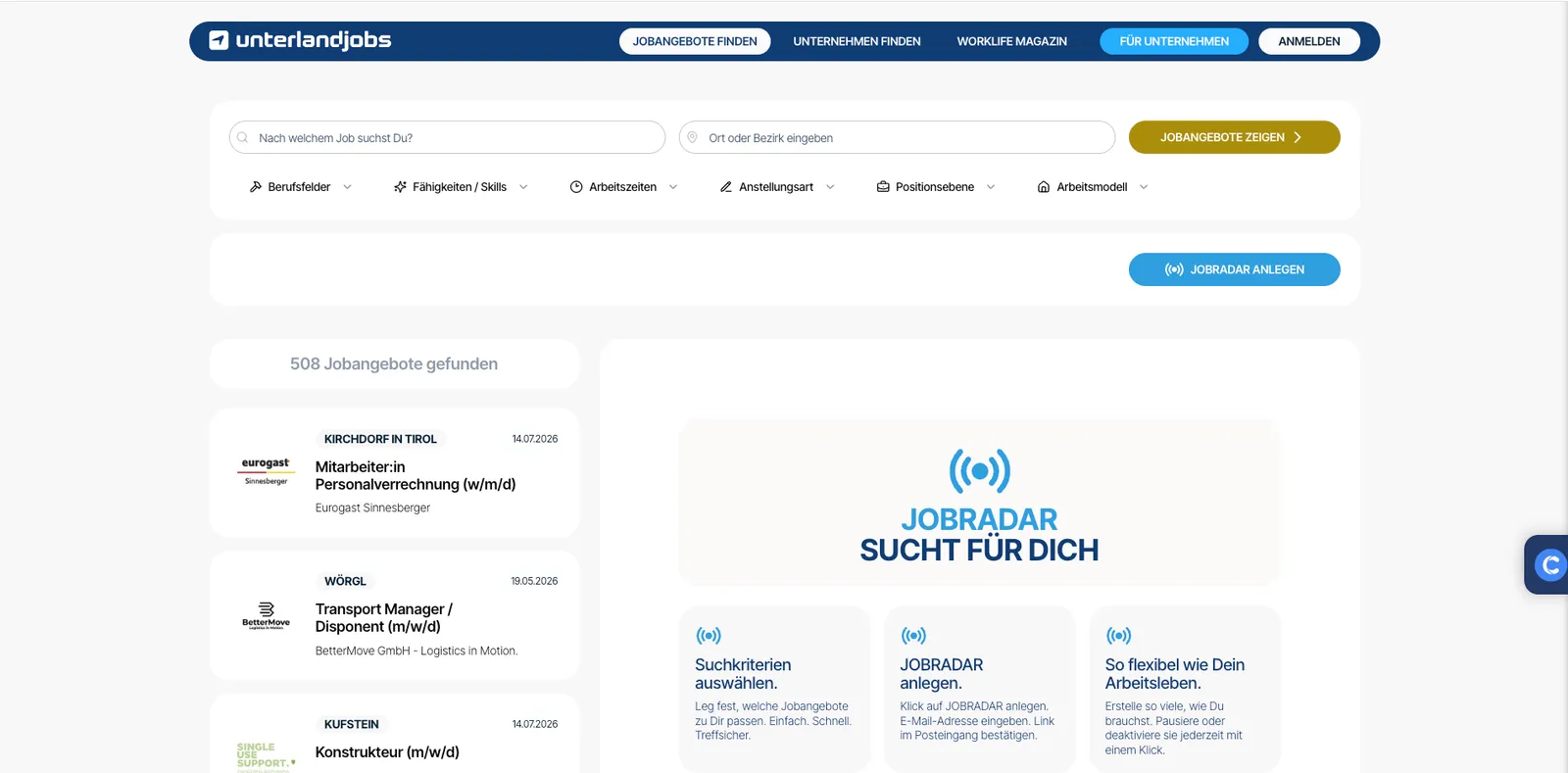Focus the Ort oder Bezirk field

point(897,137)
